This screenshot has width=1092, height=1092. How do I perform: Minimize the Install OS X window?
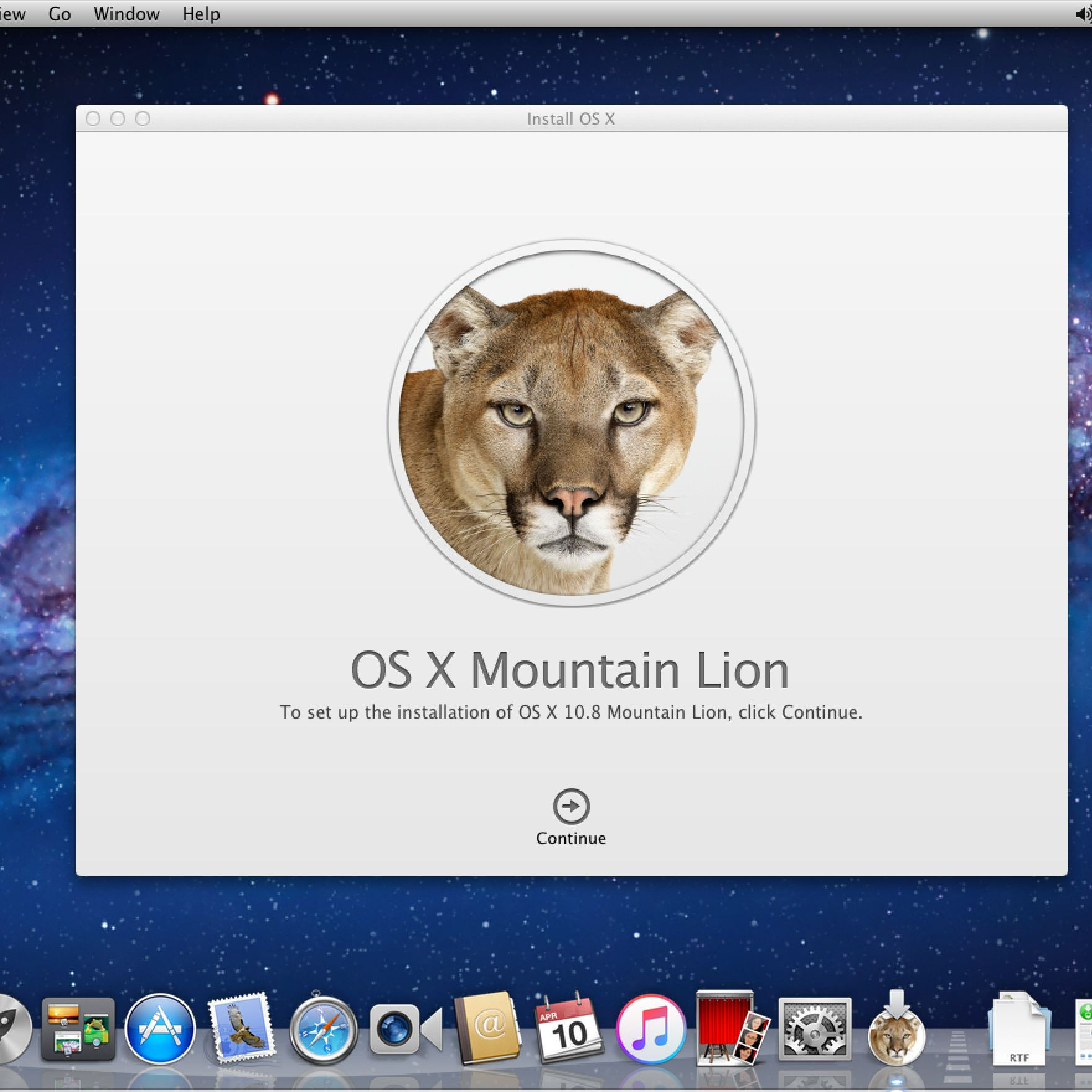118,118
